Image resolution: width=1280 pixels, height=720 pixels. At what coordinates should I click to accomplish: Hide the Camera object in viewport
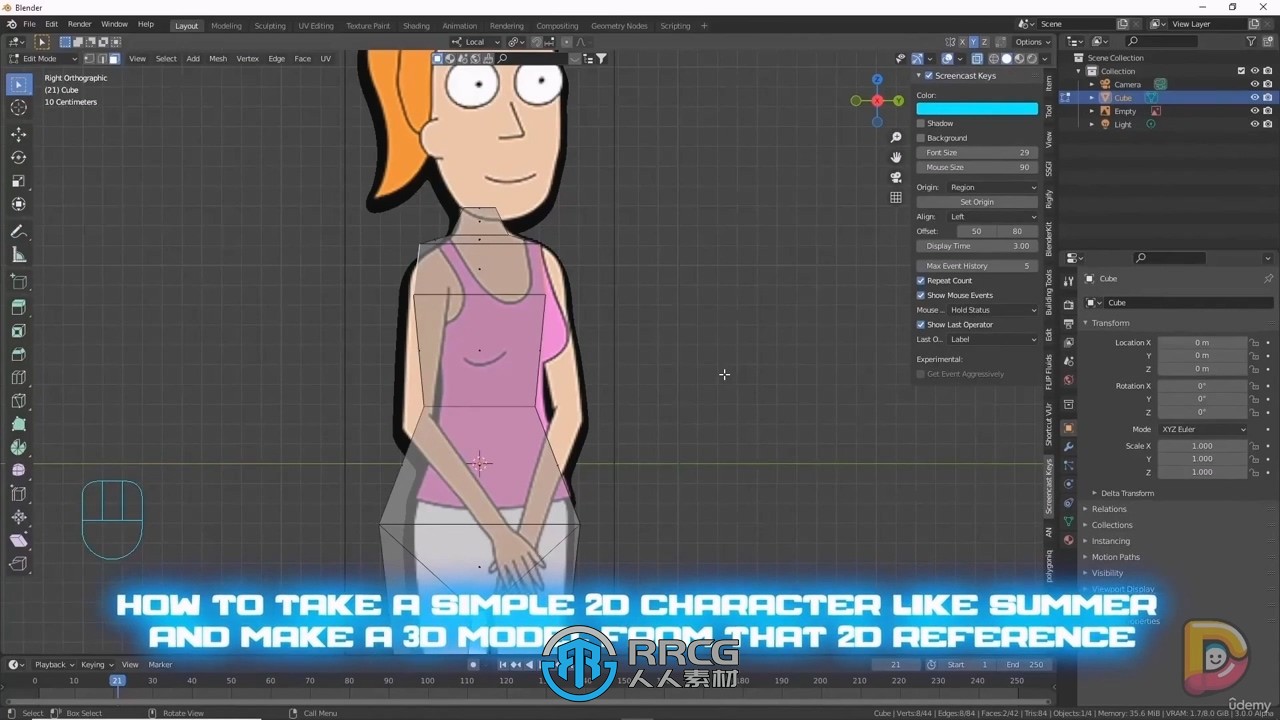pyautogui.click(x=1255, y=84)
